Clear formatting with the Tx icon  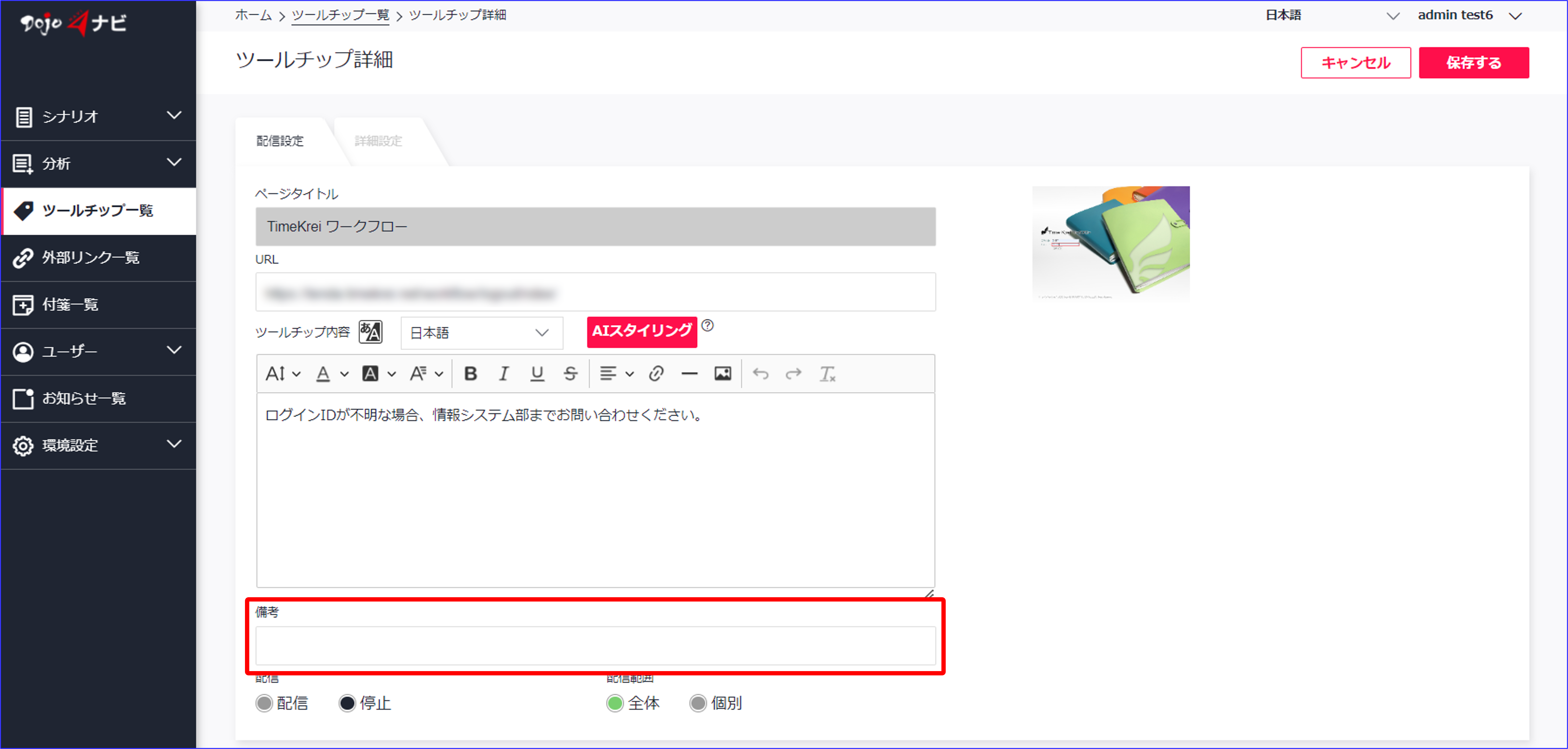(x=827, y=374)
